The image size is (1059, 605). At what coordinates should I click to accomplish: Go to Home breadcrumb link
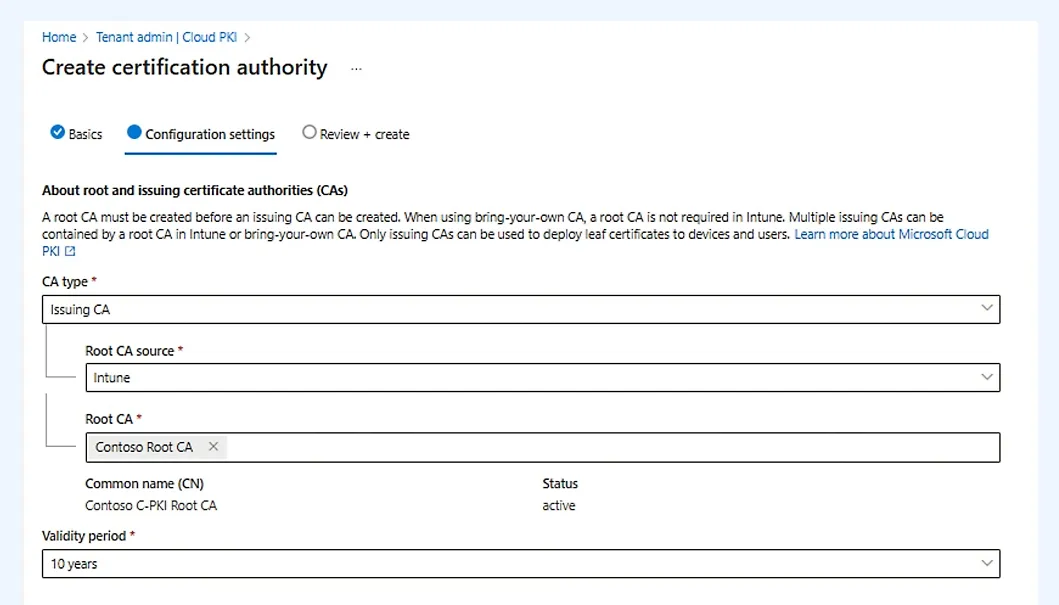point(59,37)
